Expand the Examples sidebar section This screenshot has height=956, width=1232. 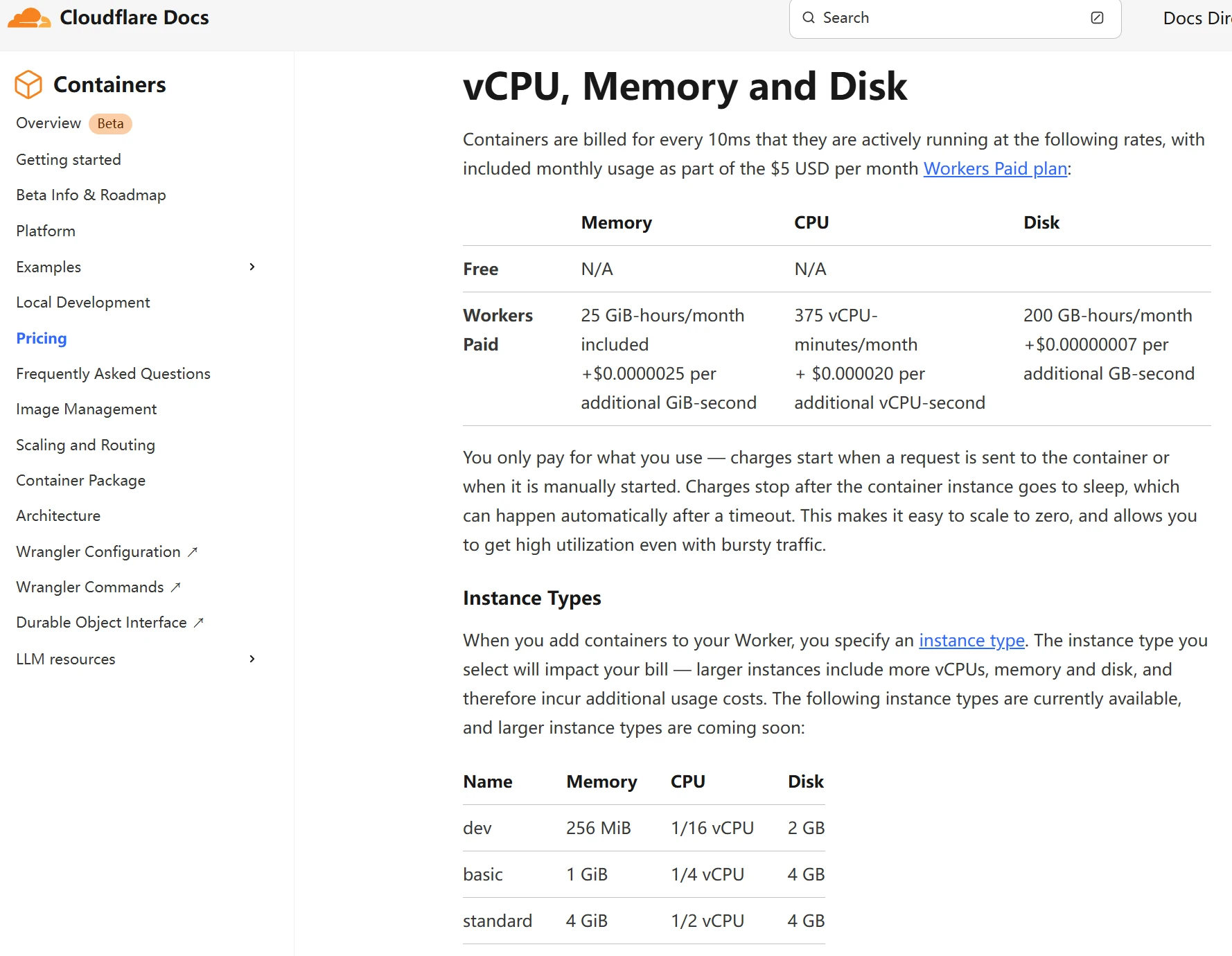pyautogui.click(x=252, y=267)
